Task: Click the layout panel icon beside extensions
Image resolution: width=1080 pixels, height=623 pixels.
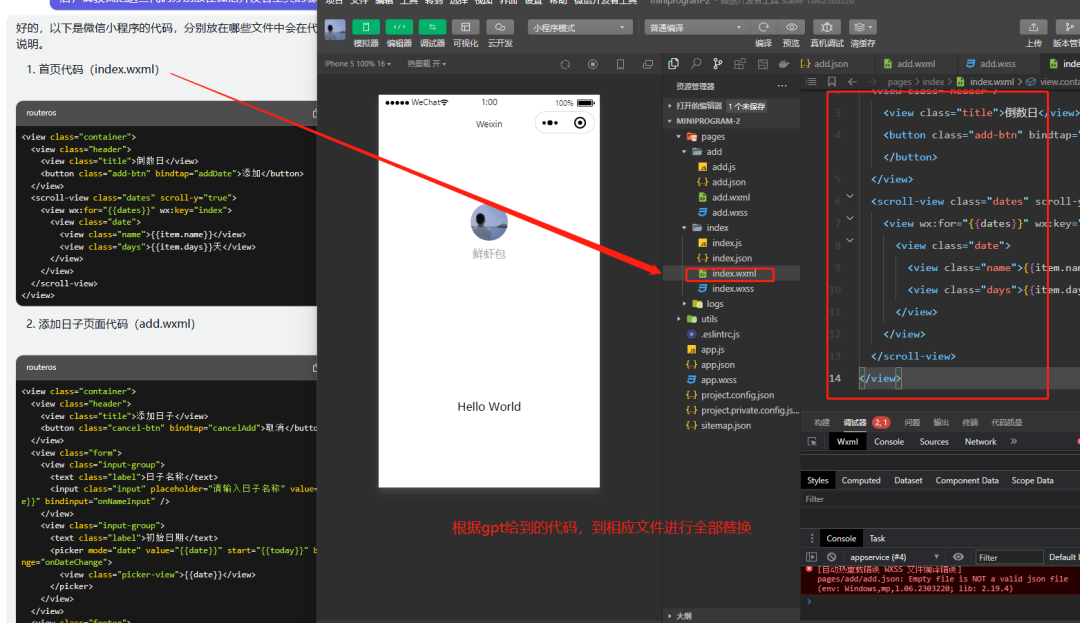Action: [x=762, y=63]
